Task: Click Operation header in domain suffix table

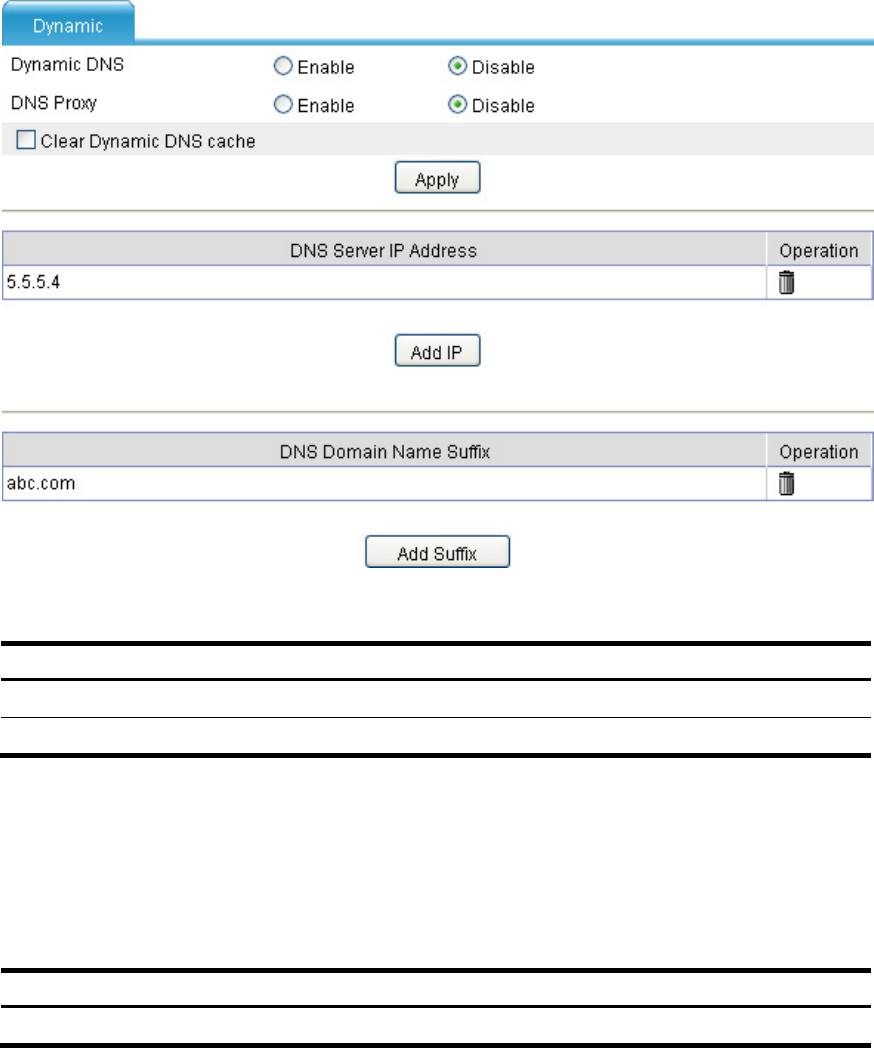Action: 819,450
